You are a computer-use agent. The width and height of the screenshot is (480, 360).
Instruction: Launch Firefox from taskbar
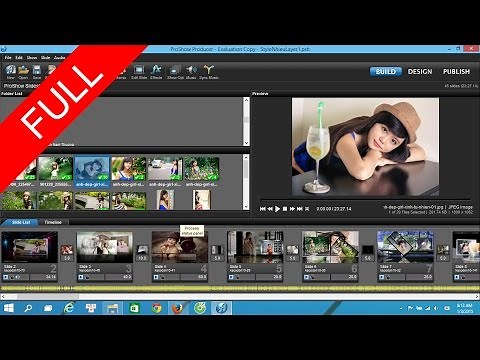click(178, 308)
